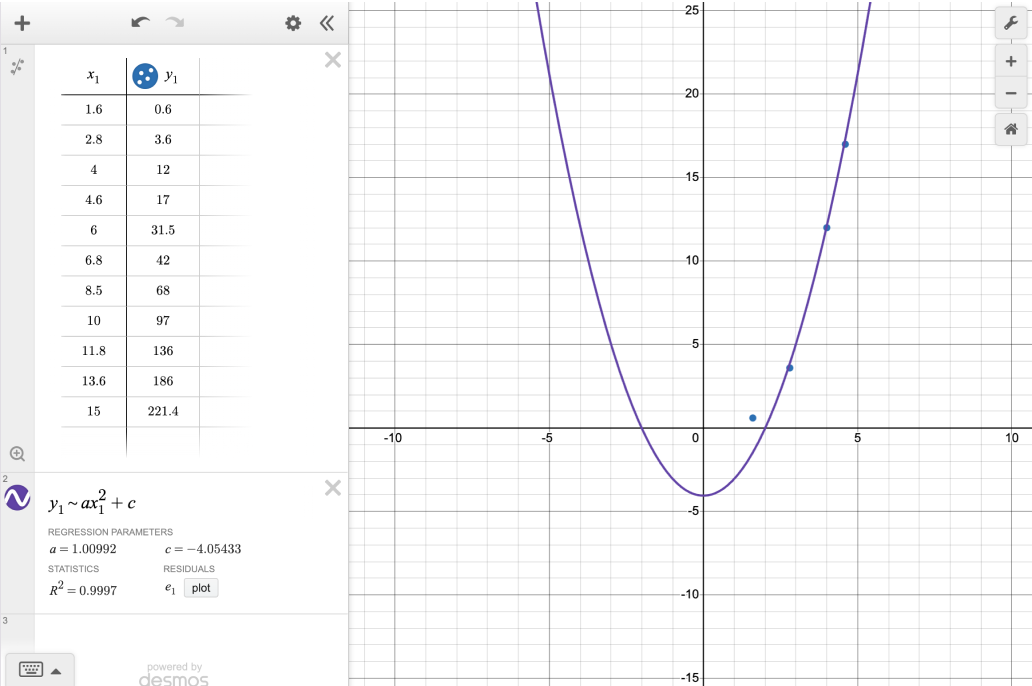The image size is (1032, 686).
Task: Reset graph to default home view
Action: pos(1010,129)
